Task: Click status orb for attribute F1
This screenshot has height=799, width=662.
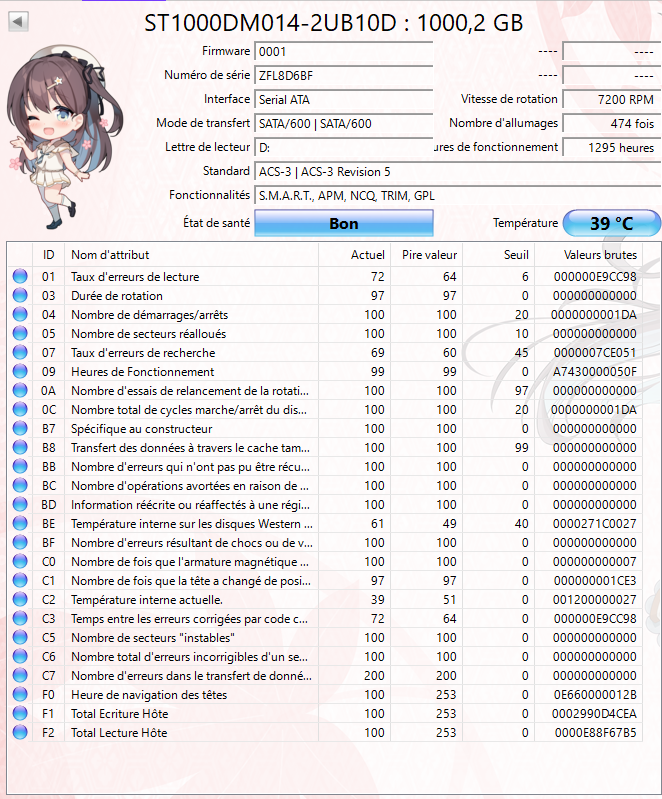Action: (20, 713)
